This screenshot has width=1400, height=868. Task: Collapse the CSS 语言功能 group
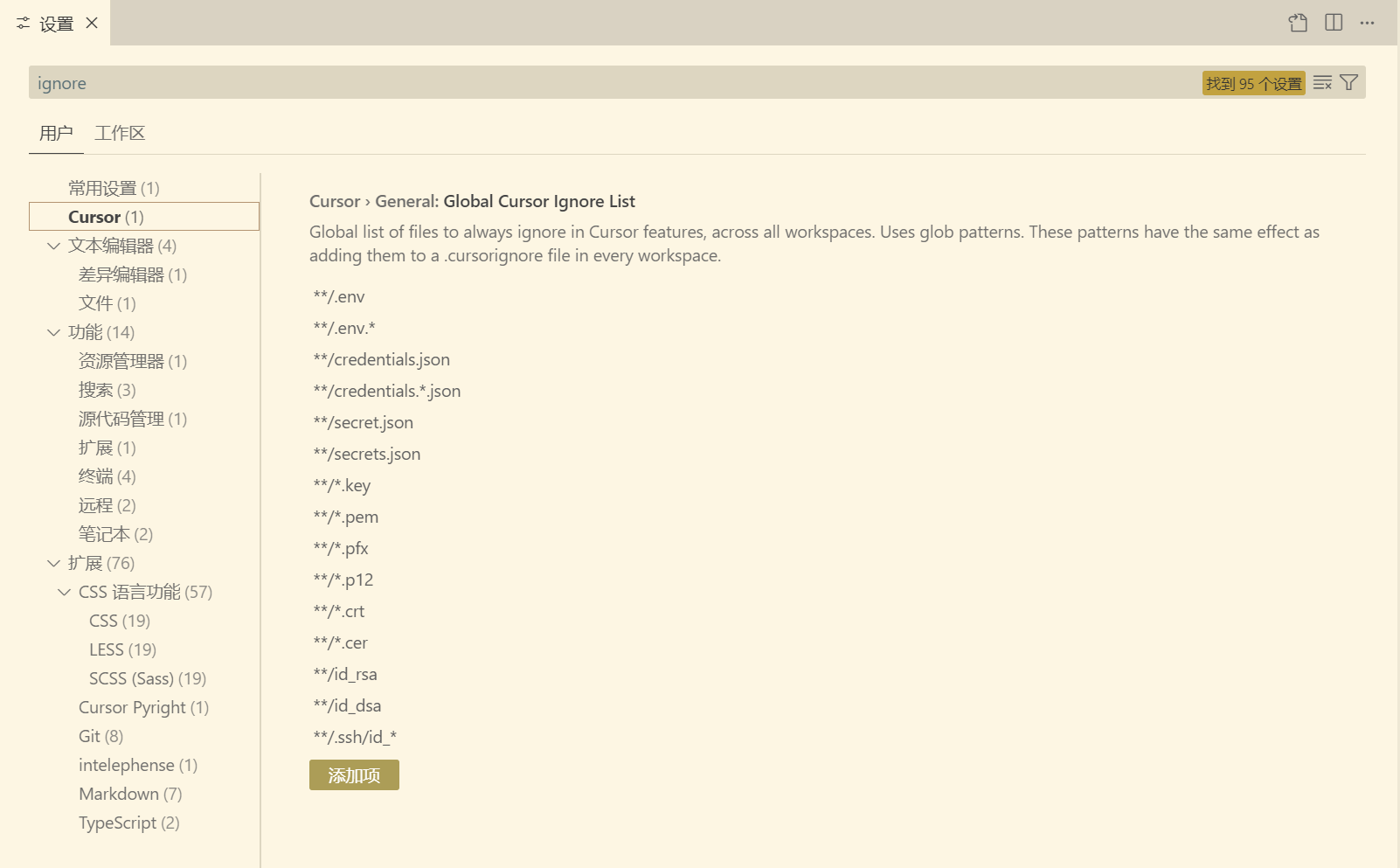click(x=65, y=592)
